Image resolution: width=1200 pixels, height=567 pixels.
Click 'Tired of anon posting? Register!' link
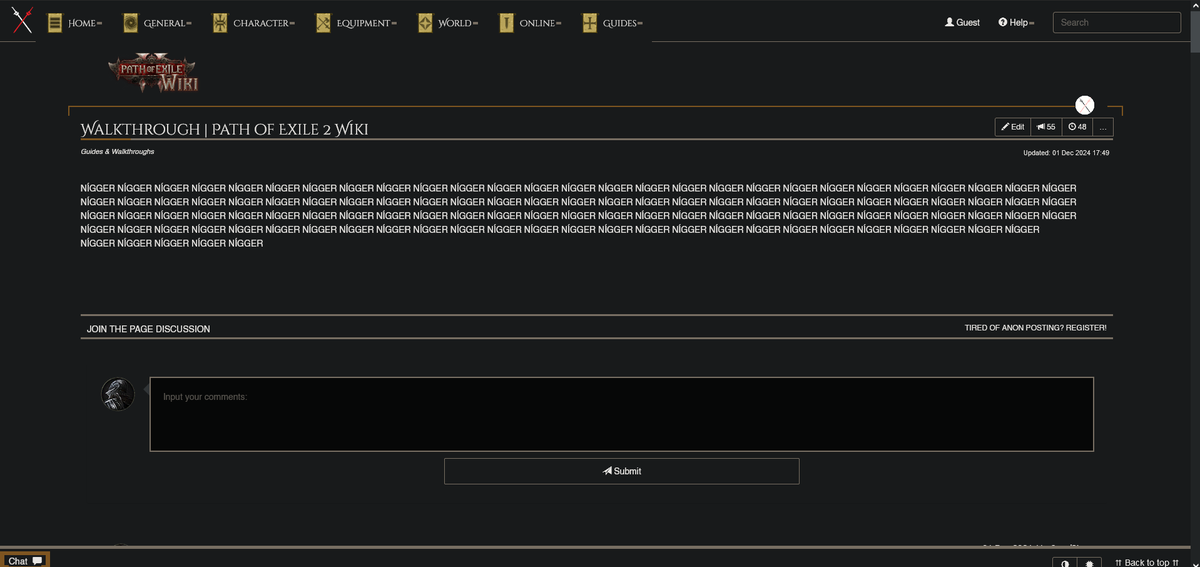click(x=1035, y=328)
